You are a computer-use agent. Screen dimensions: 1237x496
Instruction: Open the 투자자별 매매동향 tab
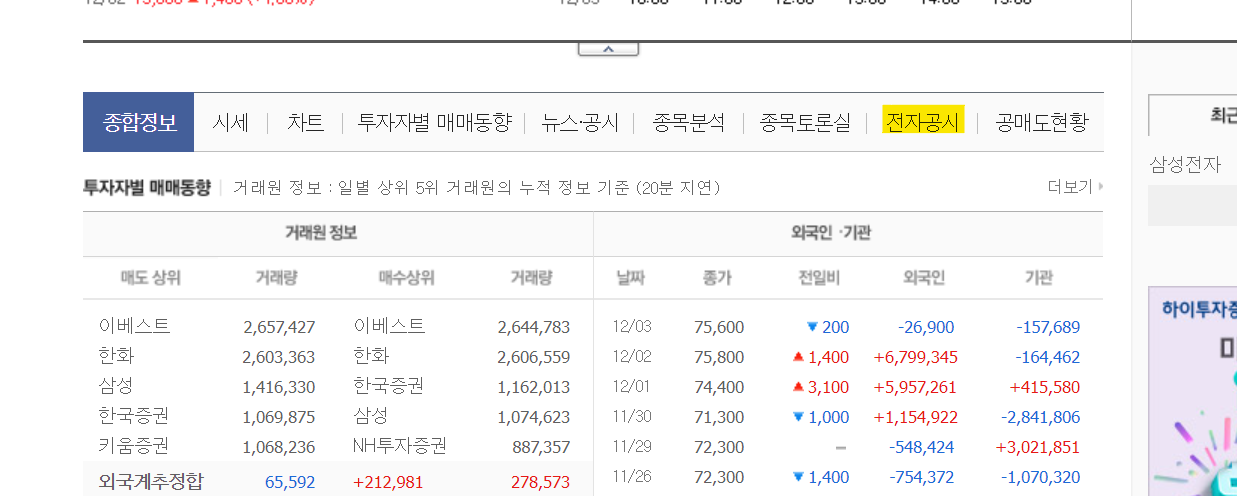point(434,122)
